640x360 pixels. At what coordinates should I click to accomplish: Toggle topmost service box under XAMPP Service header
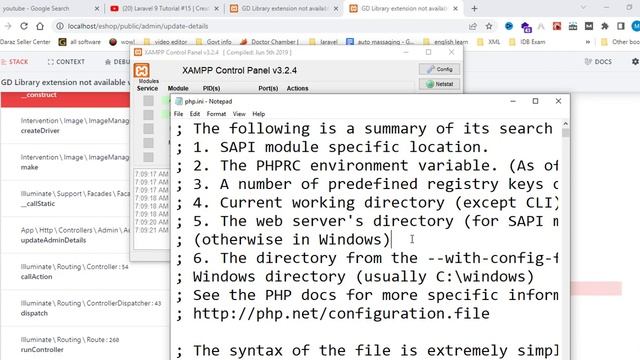tap(148, 100)
